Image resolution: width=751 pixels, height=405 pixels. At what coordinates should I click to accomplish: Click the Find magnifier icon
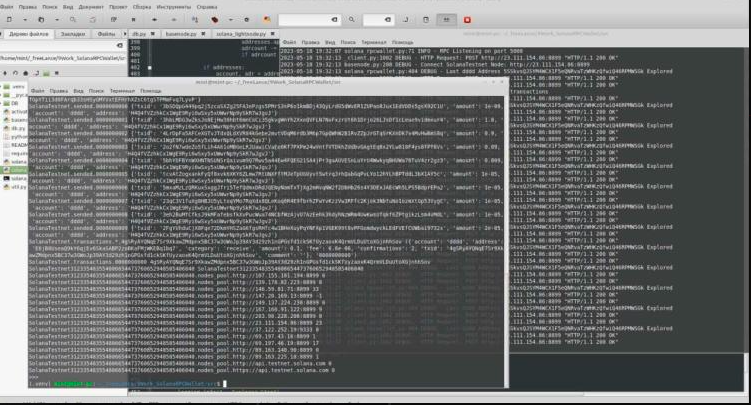click(x=352, y=20)
